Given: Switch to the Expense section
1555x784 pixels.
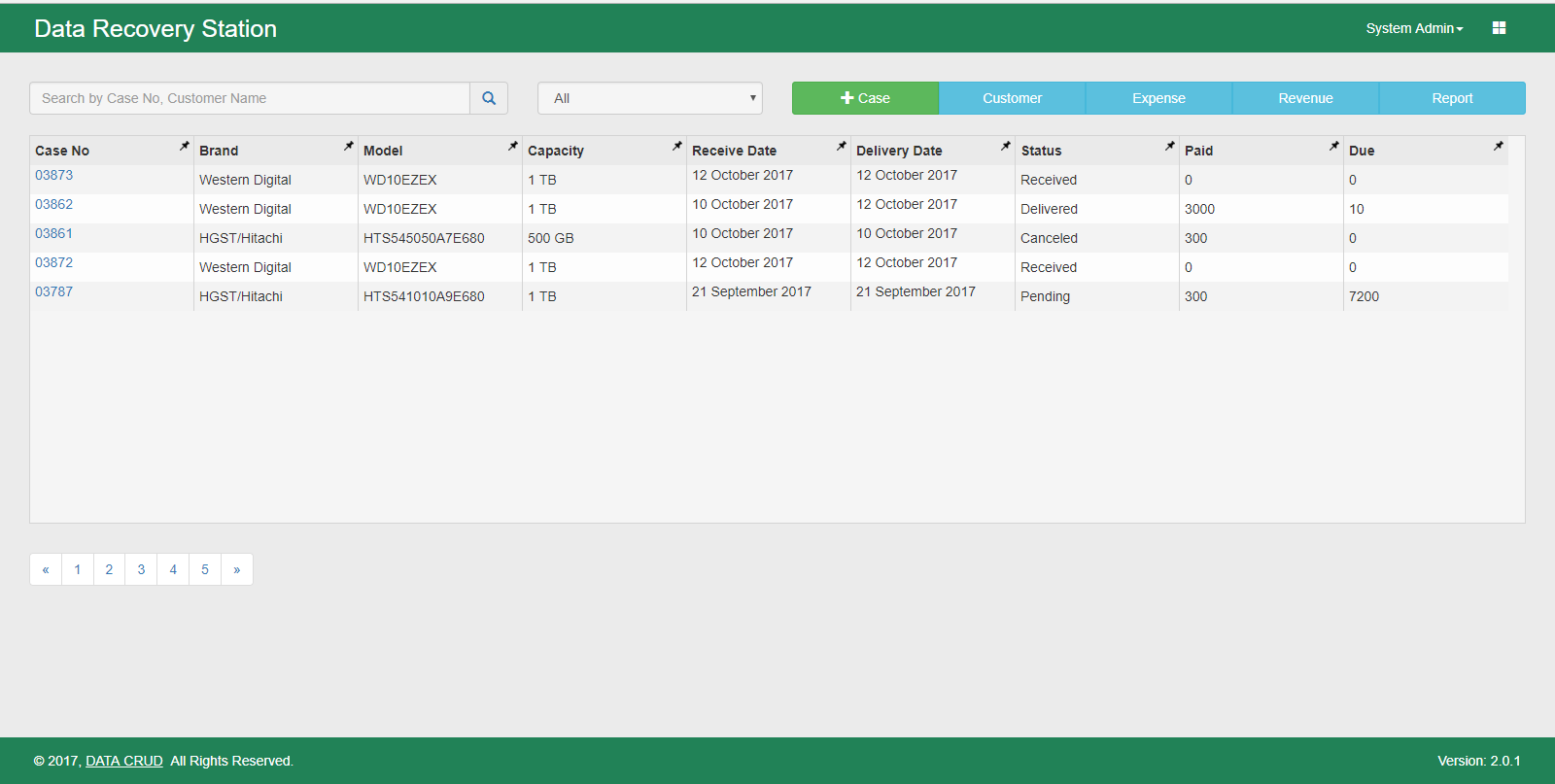Looking at the screenshot, I should coord(1158,98).
